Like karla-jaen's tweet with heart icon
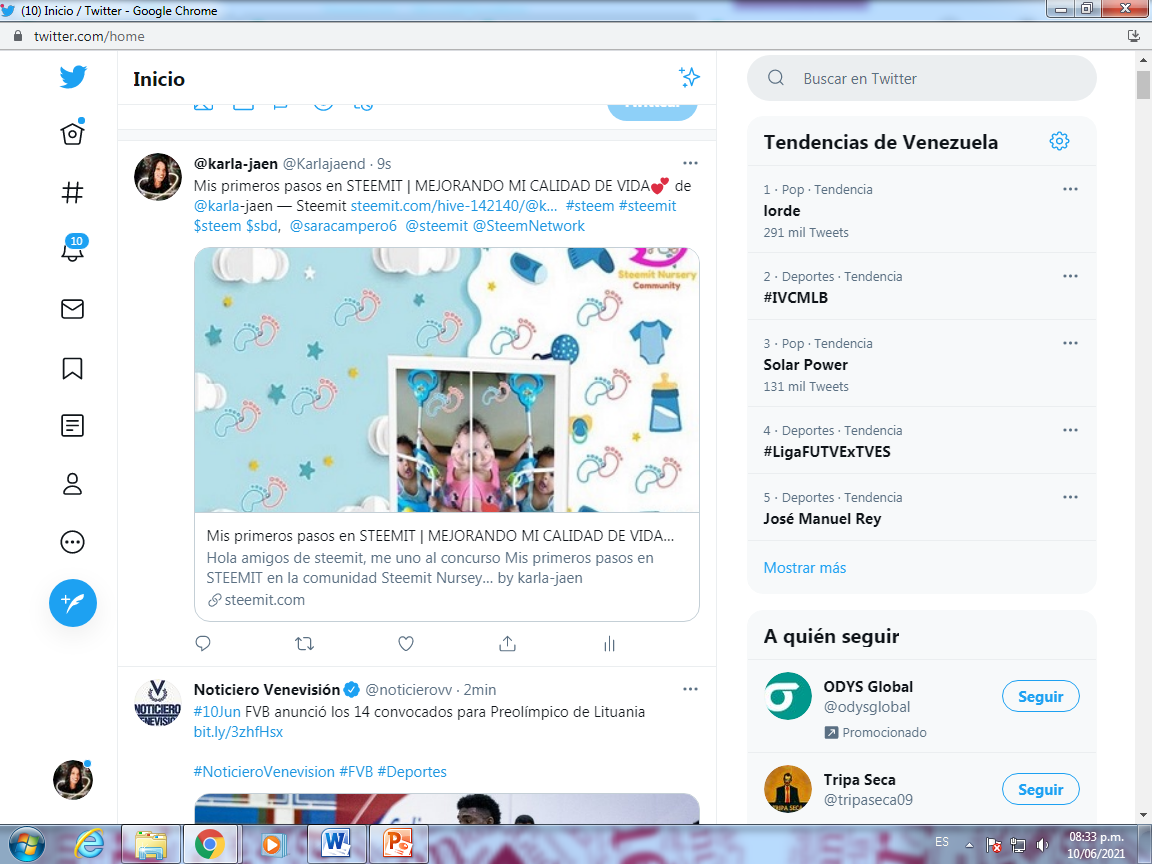The image size is (1152, 864). coord(406,644)
